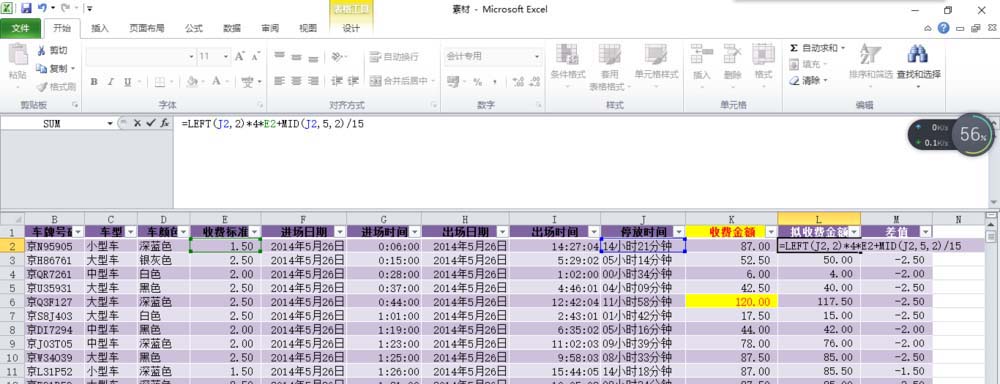Click the font color A button
This screenshot has height=384, width=1000.
click(216, 81)
